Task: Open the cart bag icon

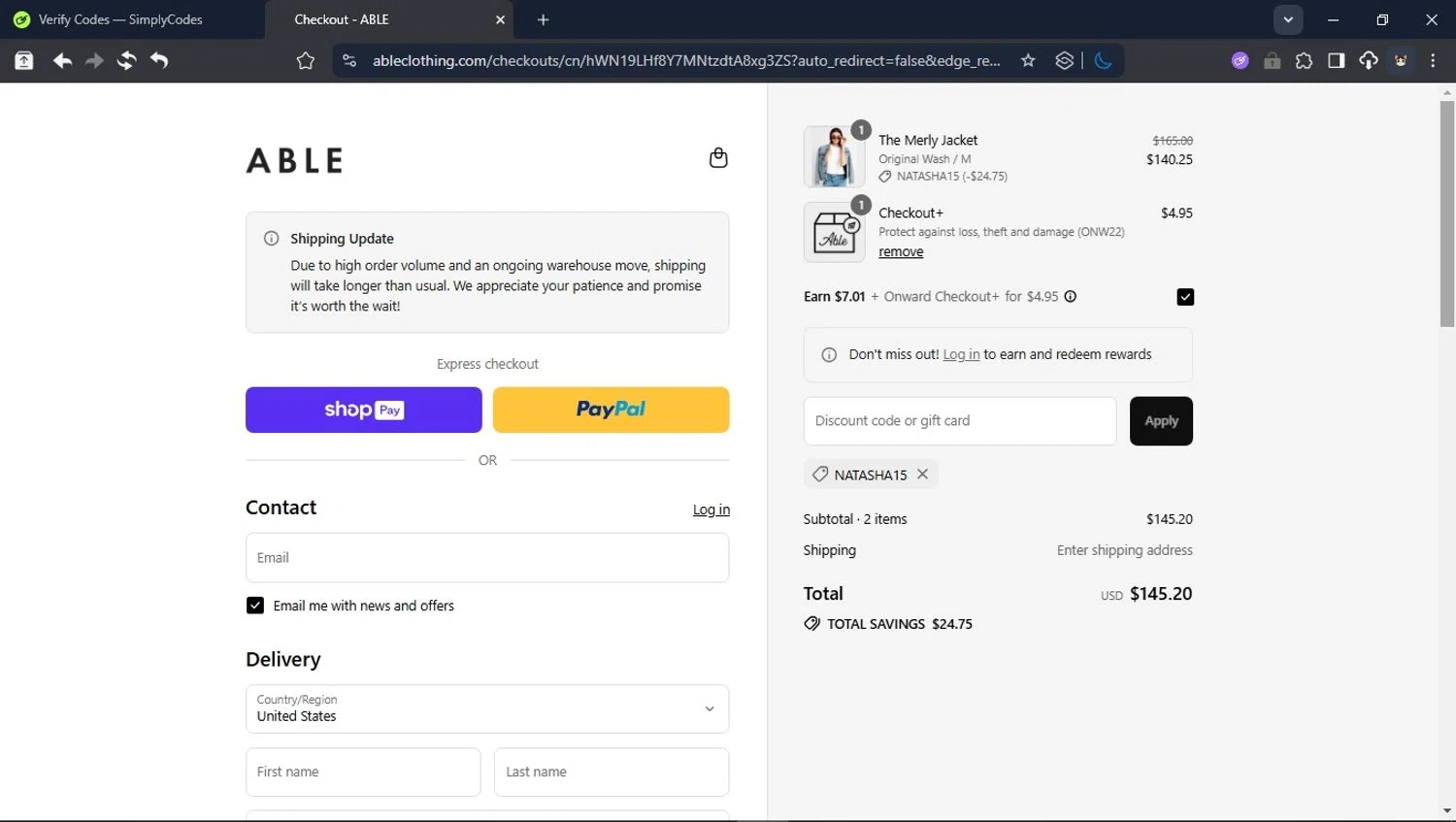Action: 718,158
